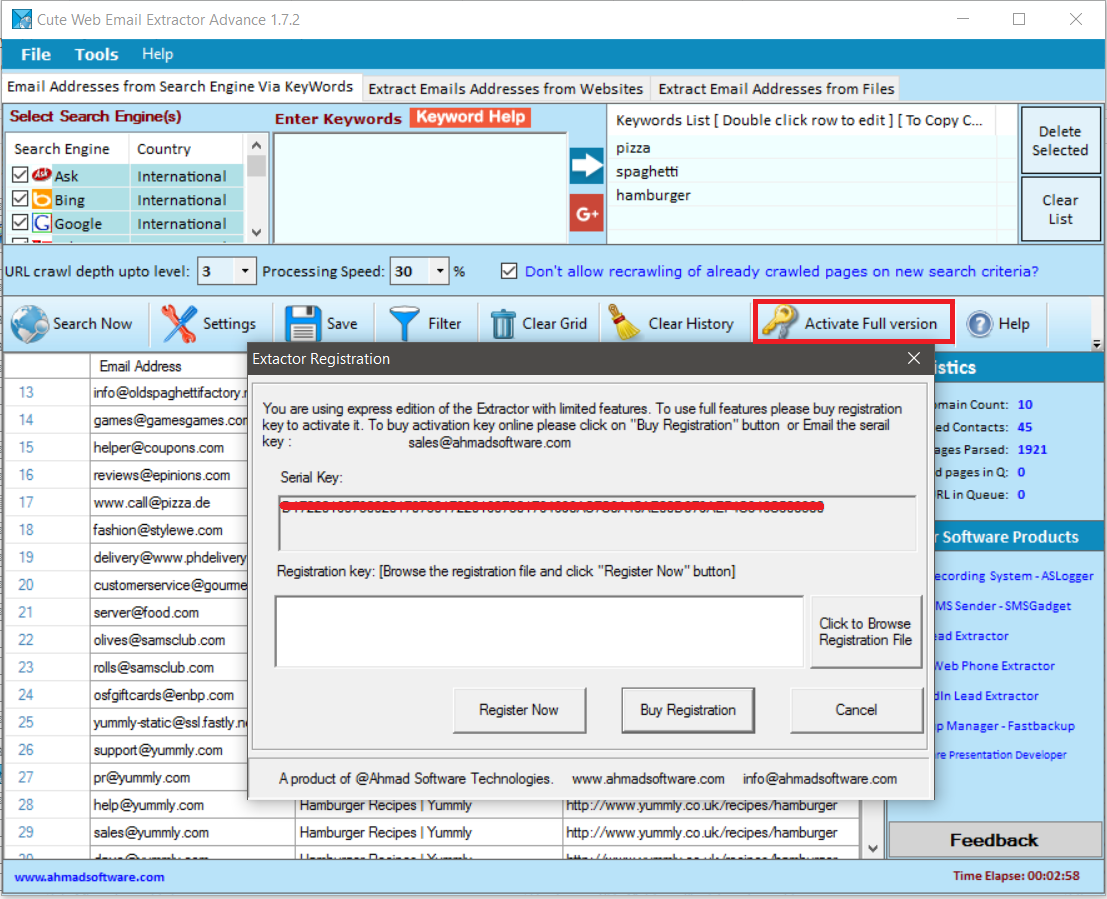Select row with olives@samsclub.com
Screen dimensions: 1107x899
pyautogui.click(x=127, y=640)
